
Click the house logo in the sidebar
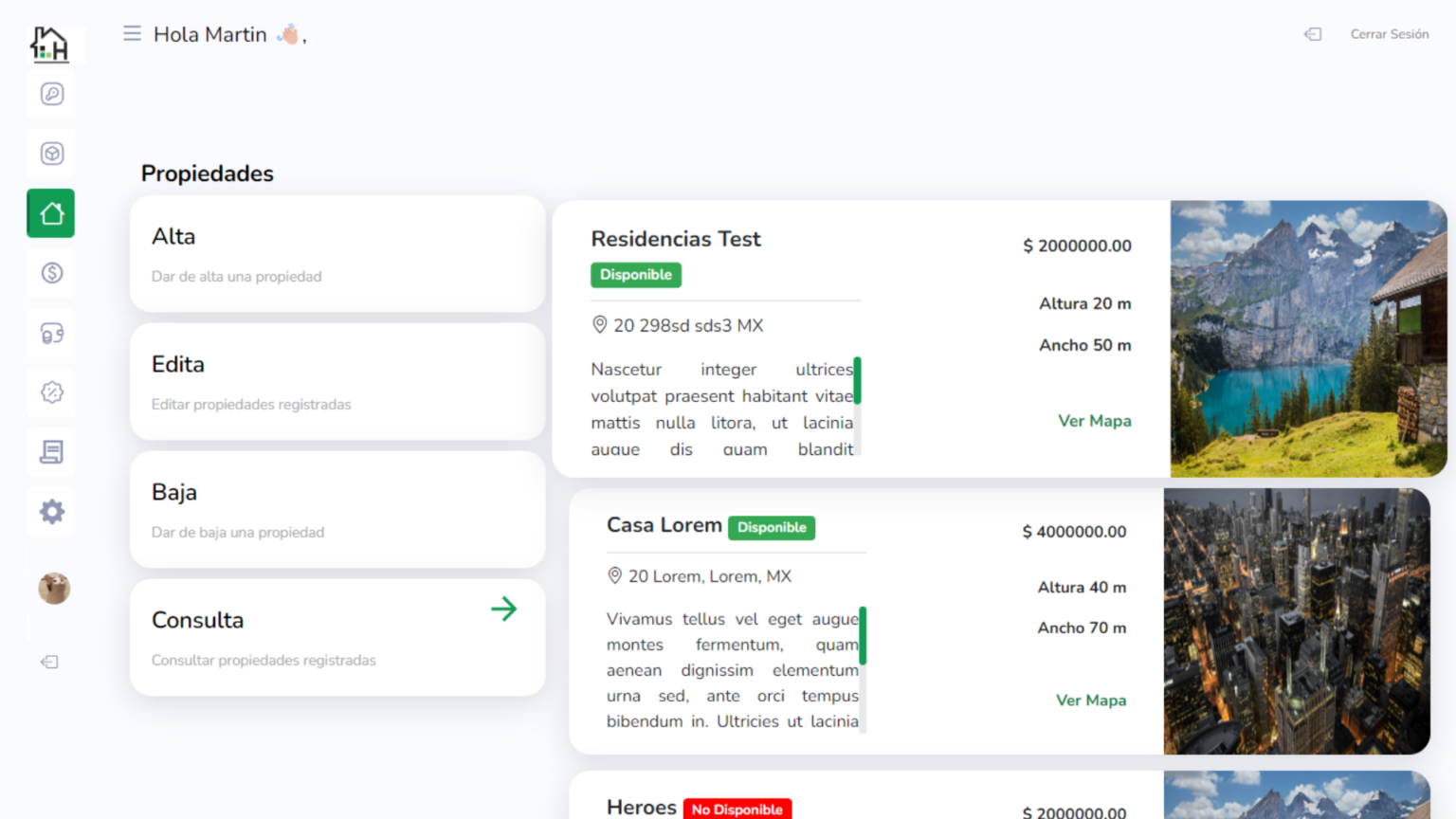pos(49,44)
